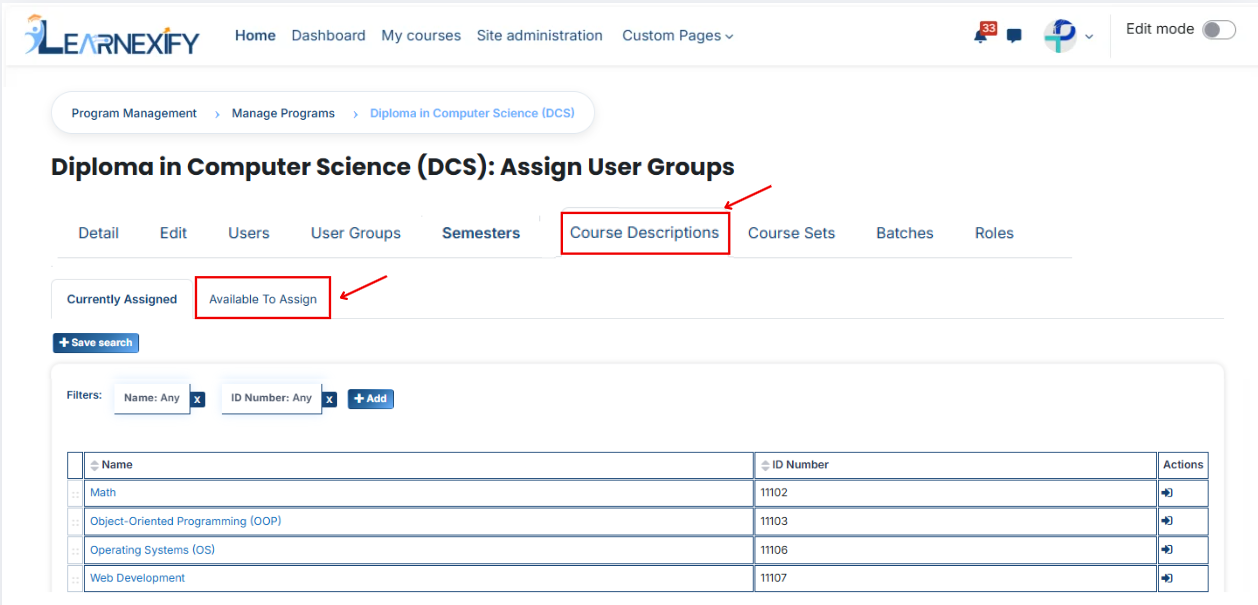
Task: Sort the table by Name column
Action: (x=117, y=465)
